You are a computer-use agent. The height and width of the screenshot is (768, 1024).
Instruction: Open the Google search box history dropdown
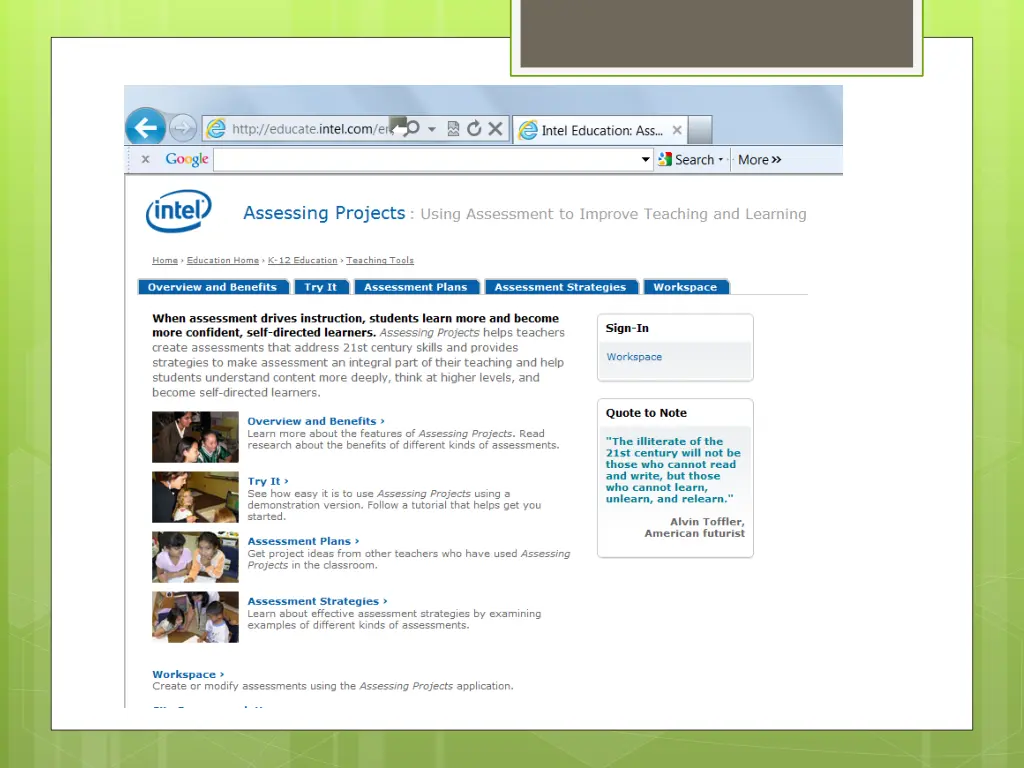[645, 159]
